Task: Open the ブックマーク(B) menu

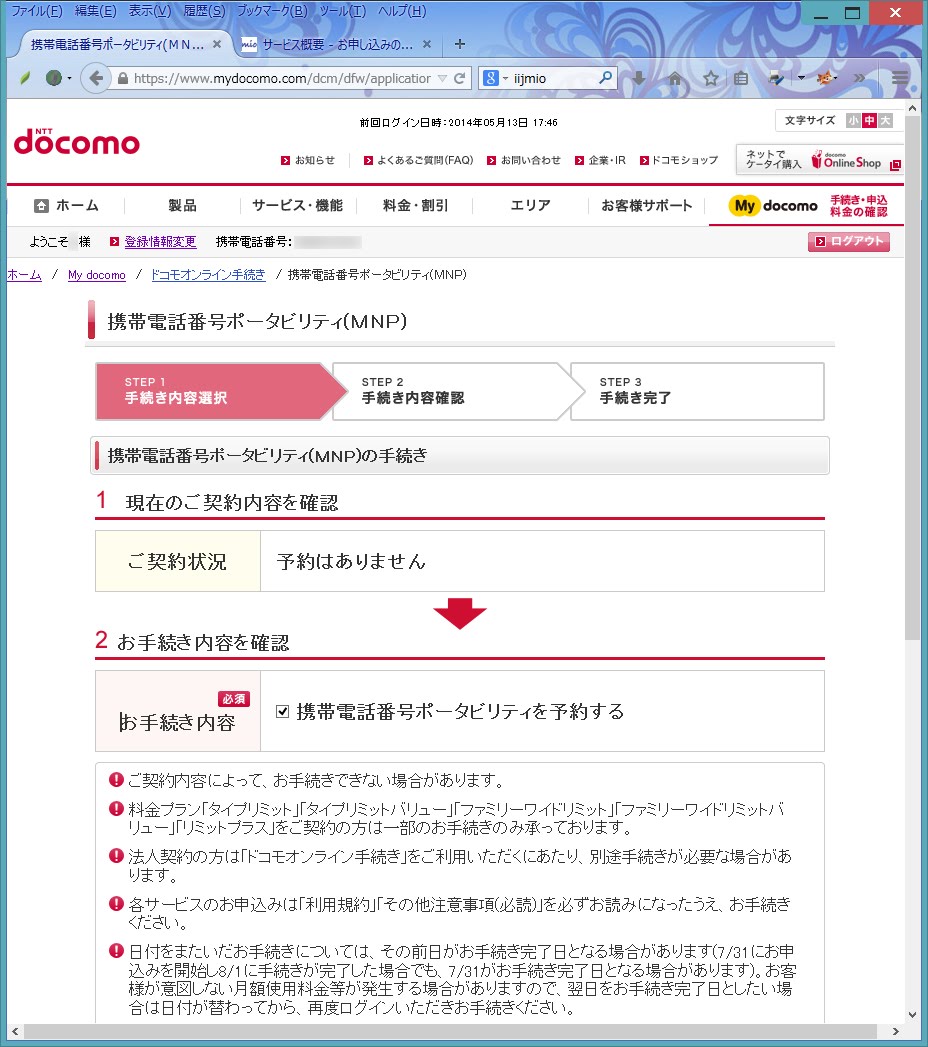Action: [x=272, y=11]
